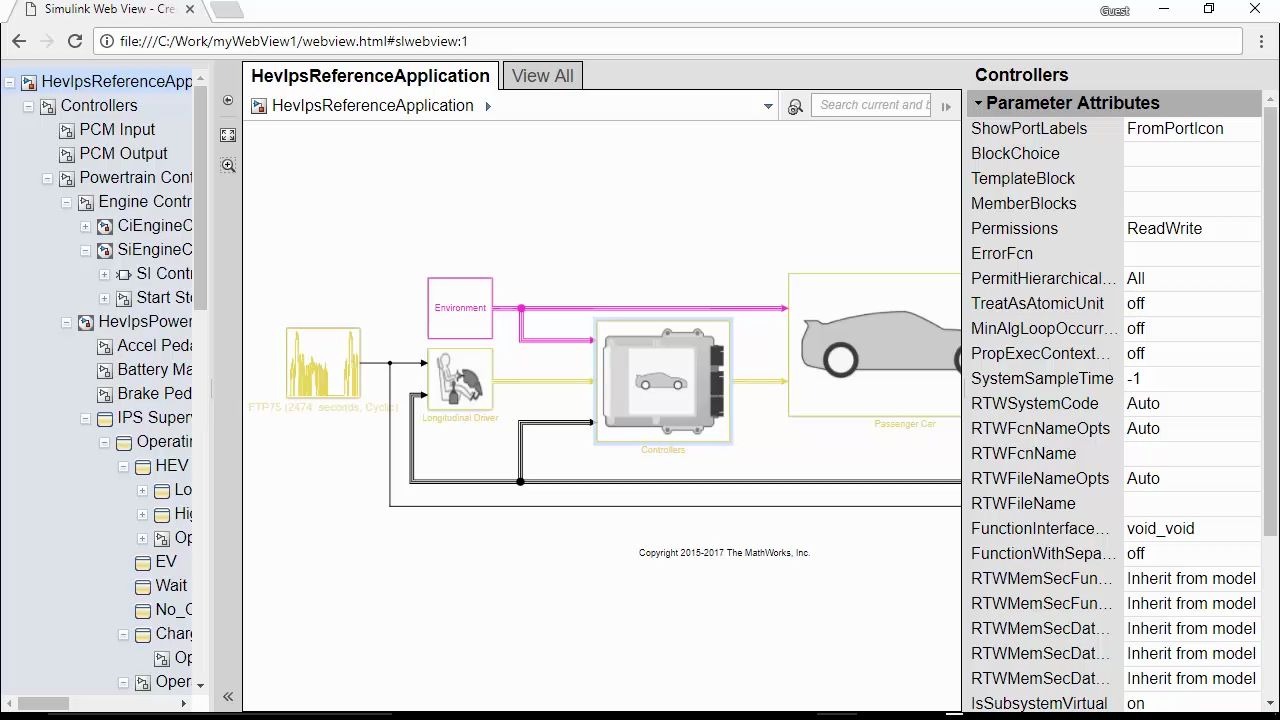The image size is (1280, 720).
Task: Click the IPS Super chart icon
Action: click(105, 418)
